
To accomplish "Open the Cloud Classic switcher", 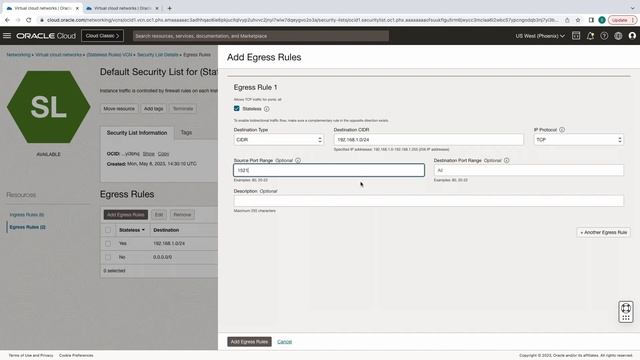I will [x=102, y=36].
